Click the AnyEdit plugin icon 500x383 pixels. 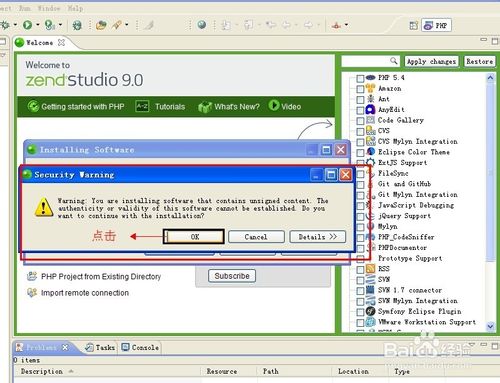(370, 109)
